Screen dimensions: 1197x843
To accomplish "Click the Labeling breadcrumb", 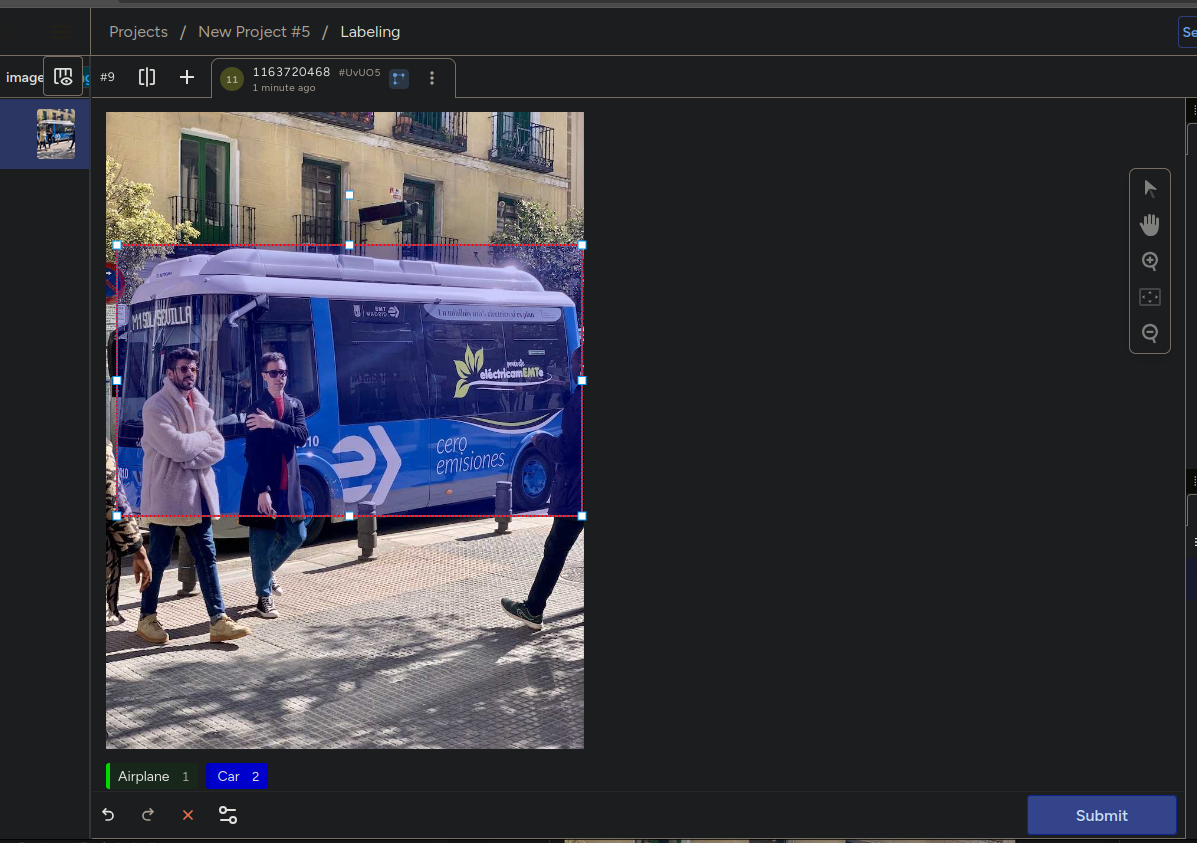I will coord(370,32).
